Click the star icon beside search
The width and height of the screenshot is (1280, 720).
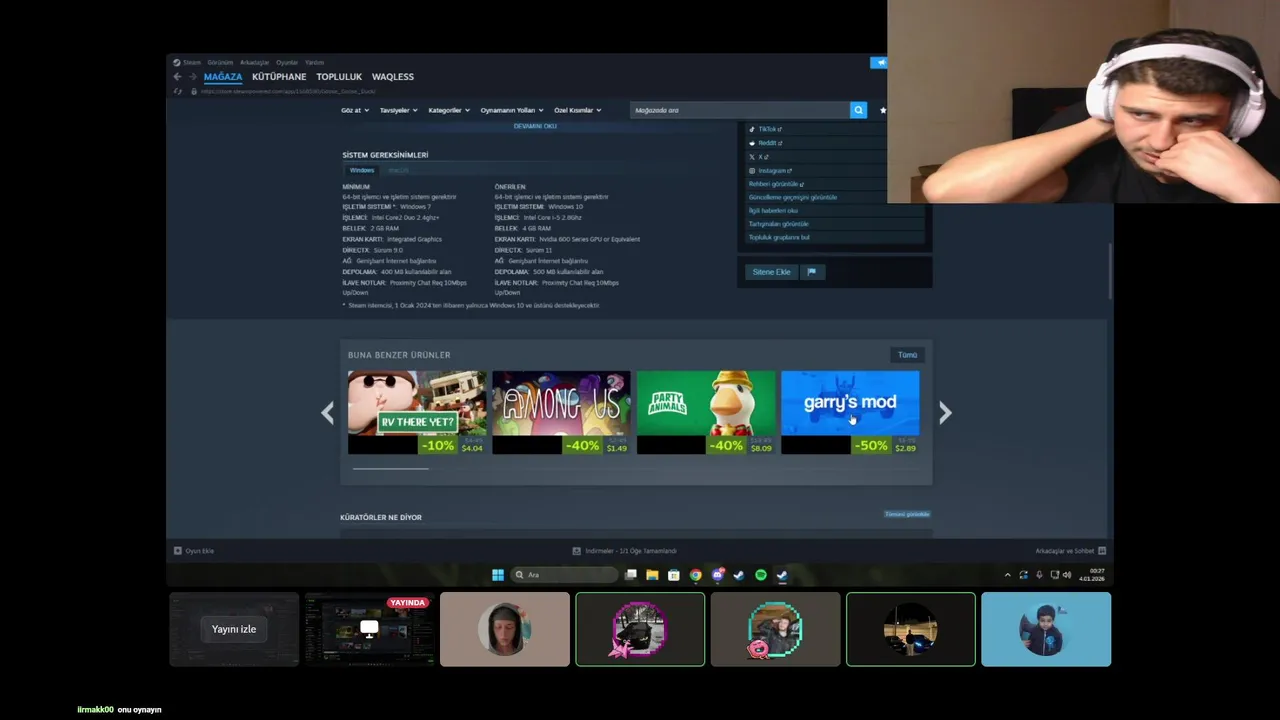(x=882, y=110)
